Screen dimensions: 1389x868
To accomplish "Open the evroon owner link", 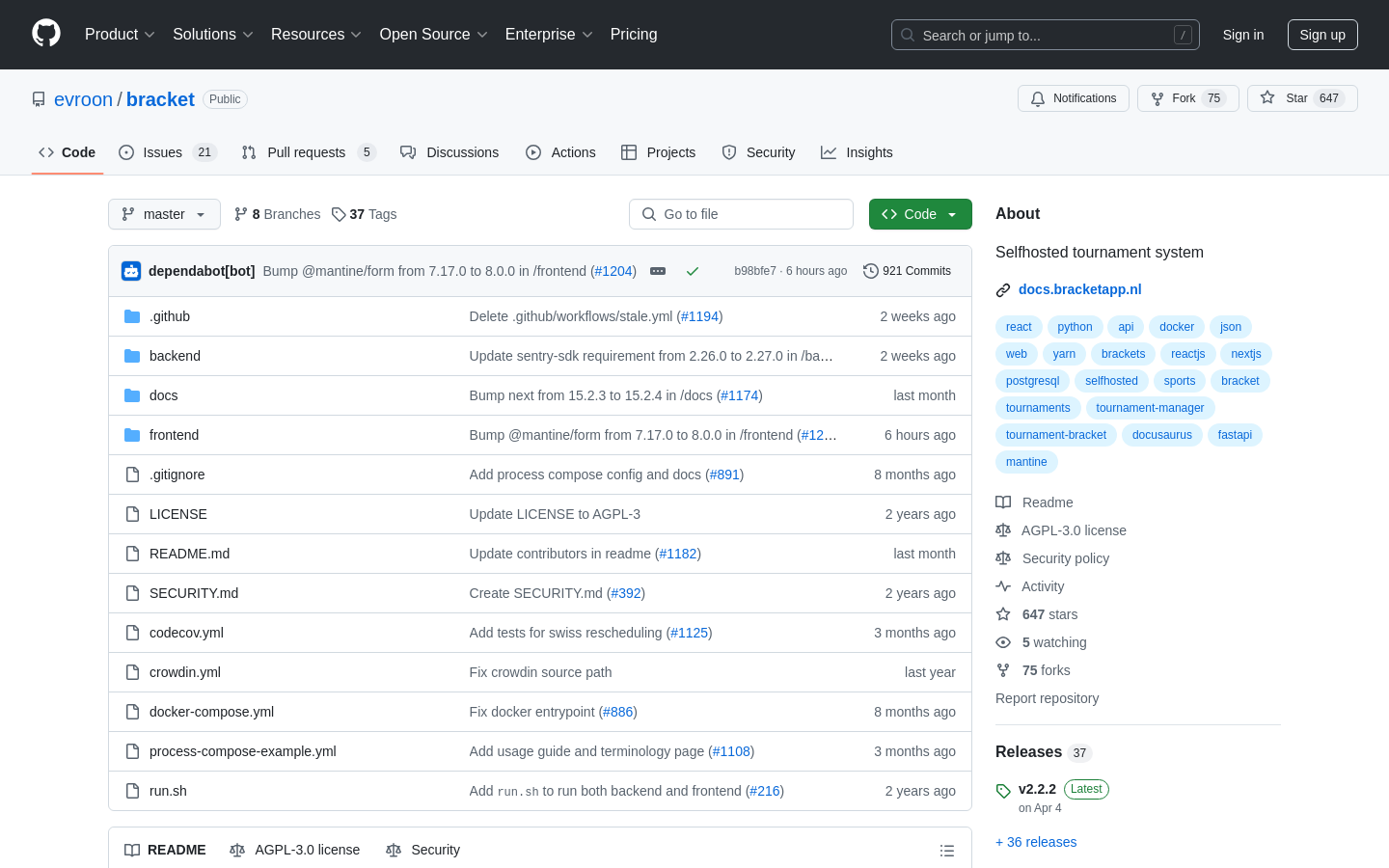I will [x=83, y=99].
